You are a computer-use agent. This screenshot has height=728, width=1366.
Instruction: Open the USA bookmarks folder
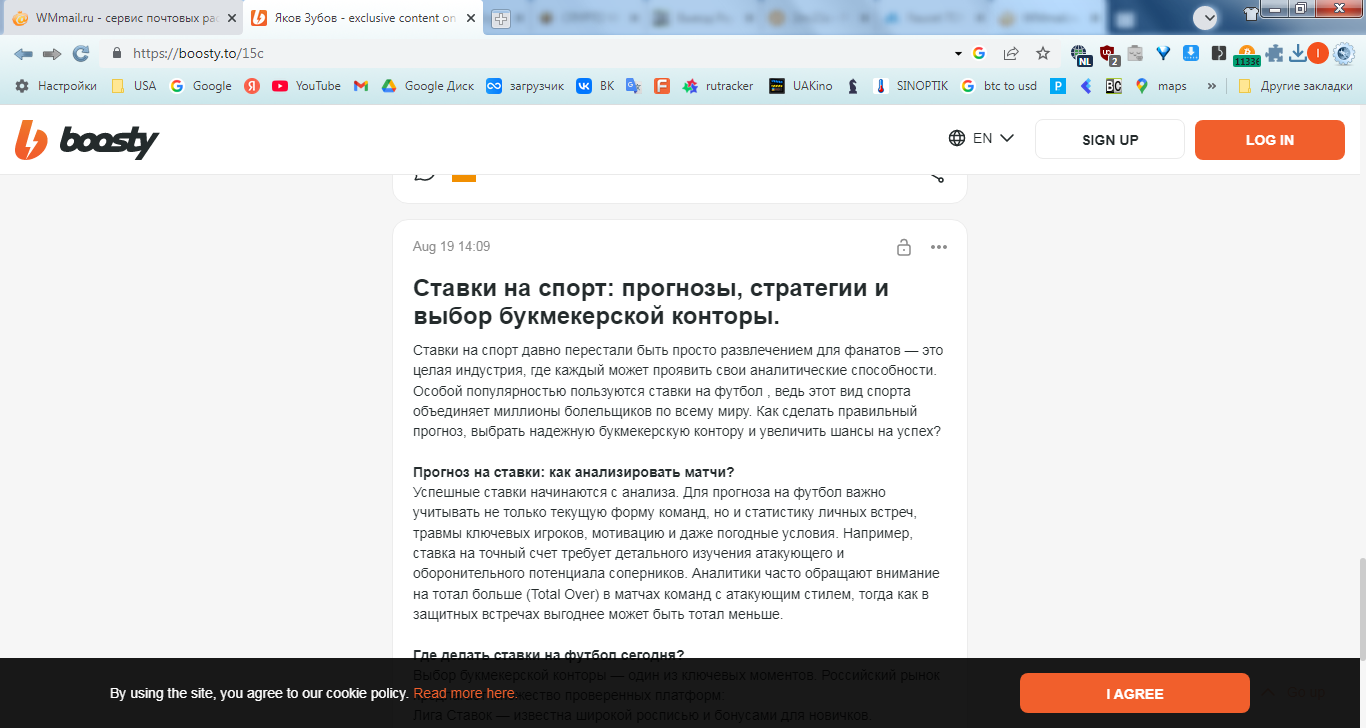click(133, 86)
